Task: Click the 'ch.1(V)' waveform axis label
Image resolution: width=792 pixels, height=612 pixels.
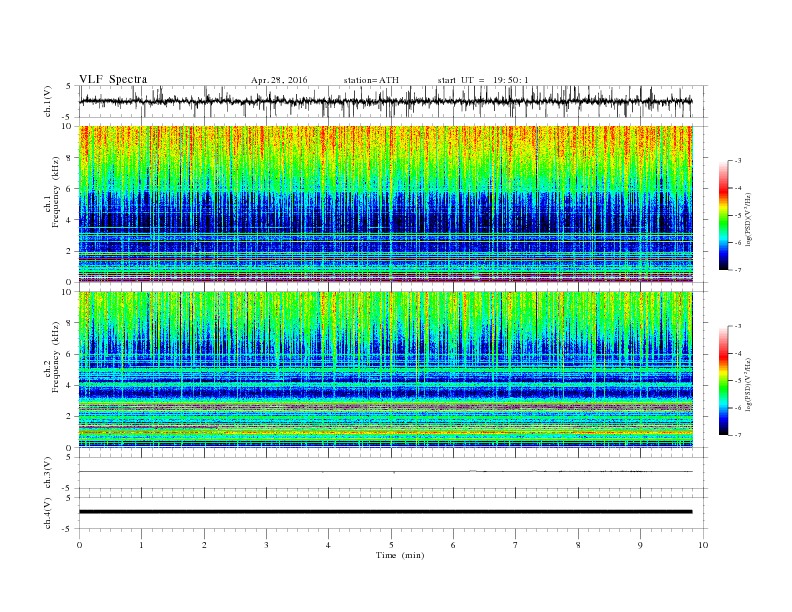Action: (x=47, y=101)
